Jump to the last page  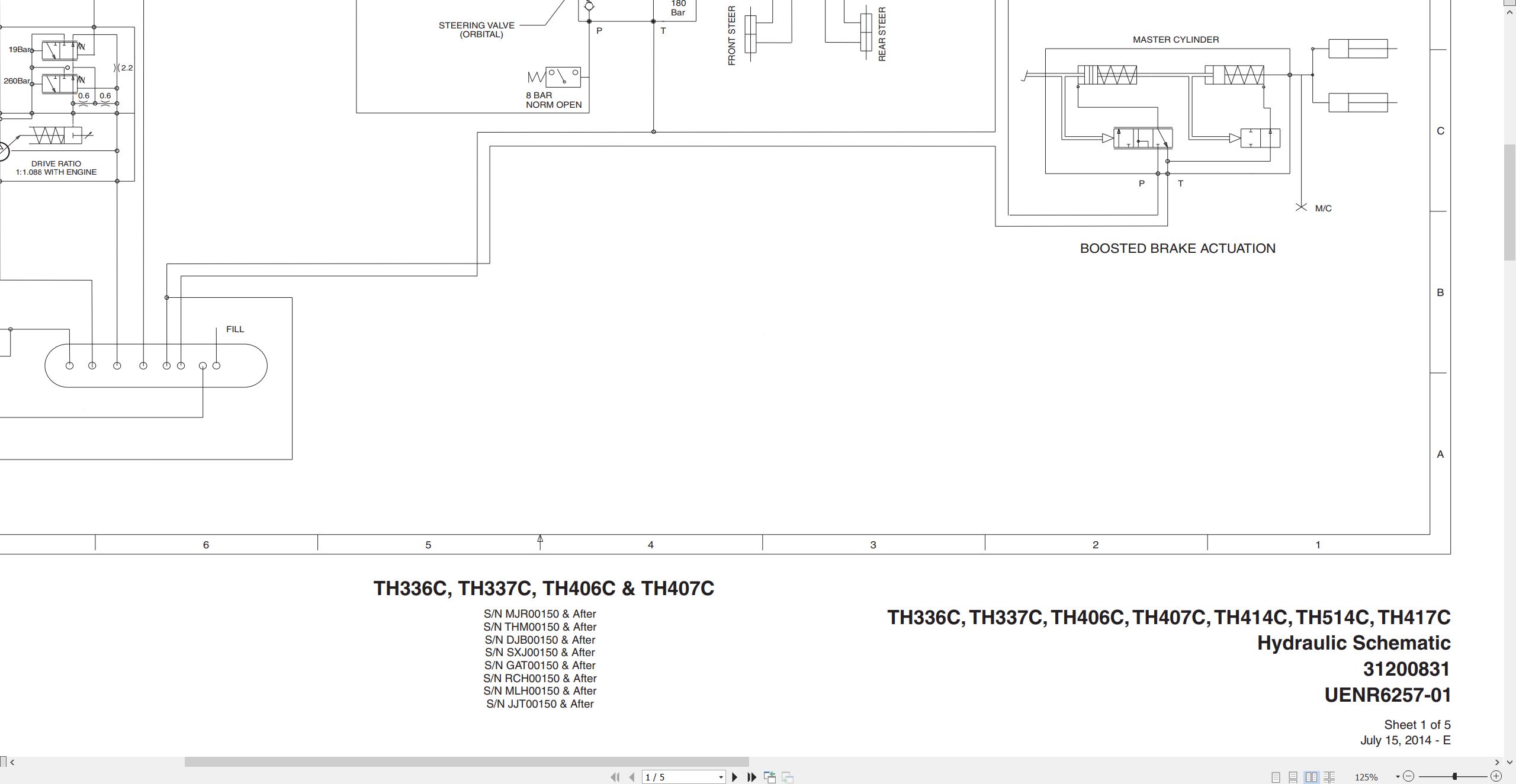coord(751,777)
